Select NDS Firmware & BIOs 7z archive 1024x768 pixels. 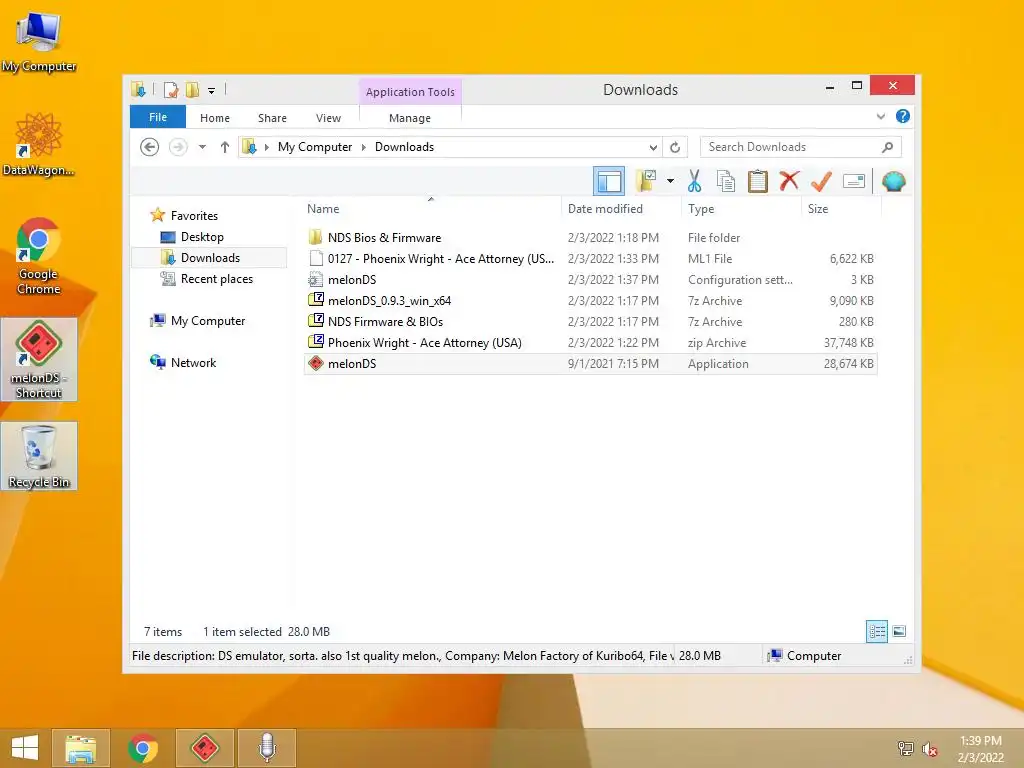[590, 321]
